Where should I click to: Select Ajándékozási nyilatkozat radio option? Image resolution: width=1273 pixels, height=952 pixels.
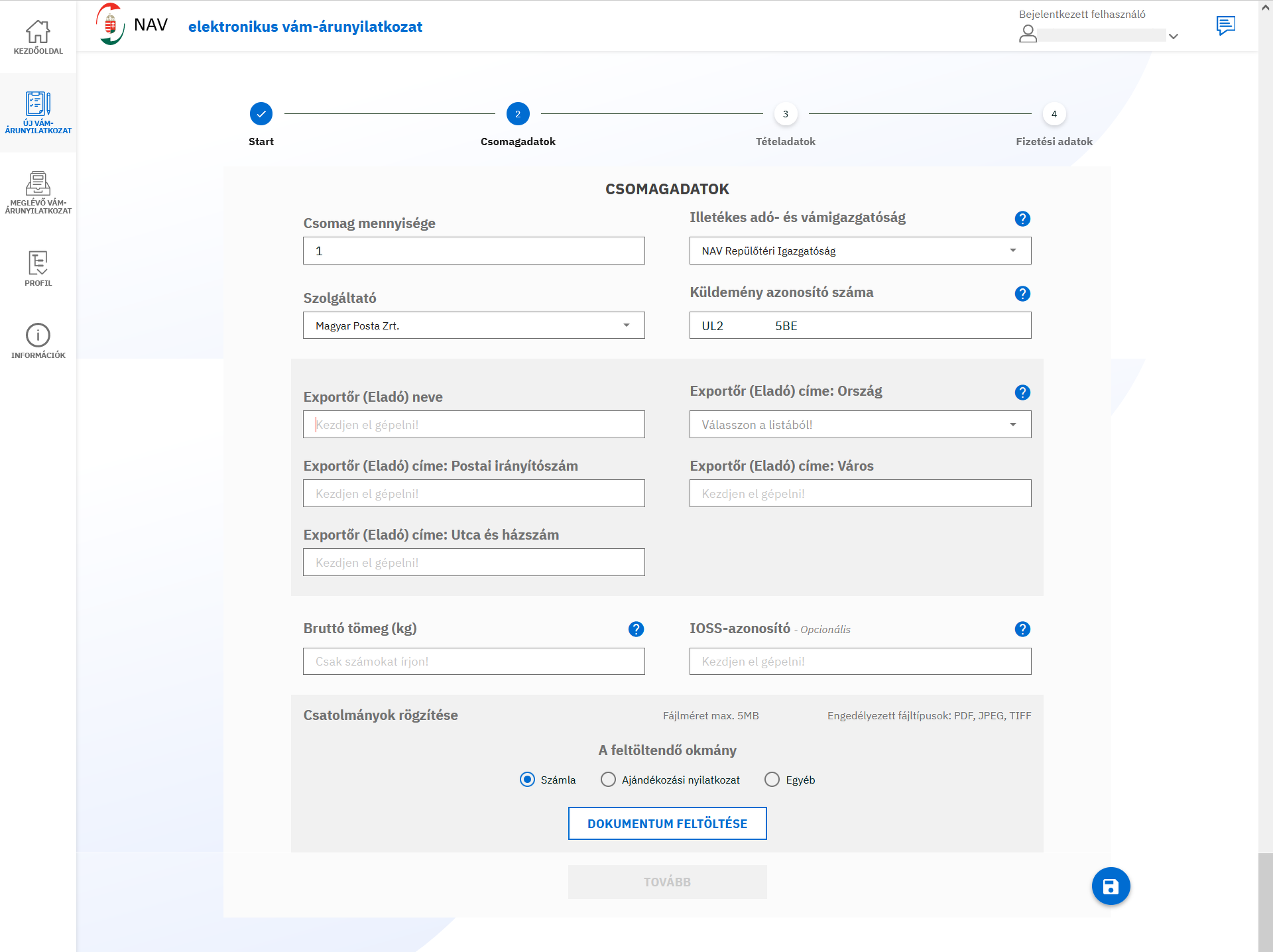[x=608, y=780]
